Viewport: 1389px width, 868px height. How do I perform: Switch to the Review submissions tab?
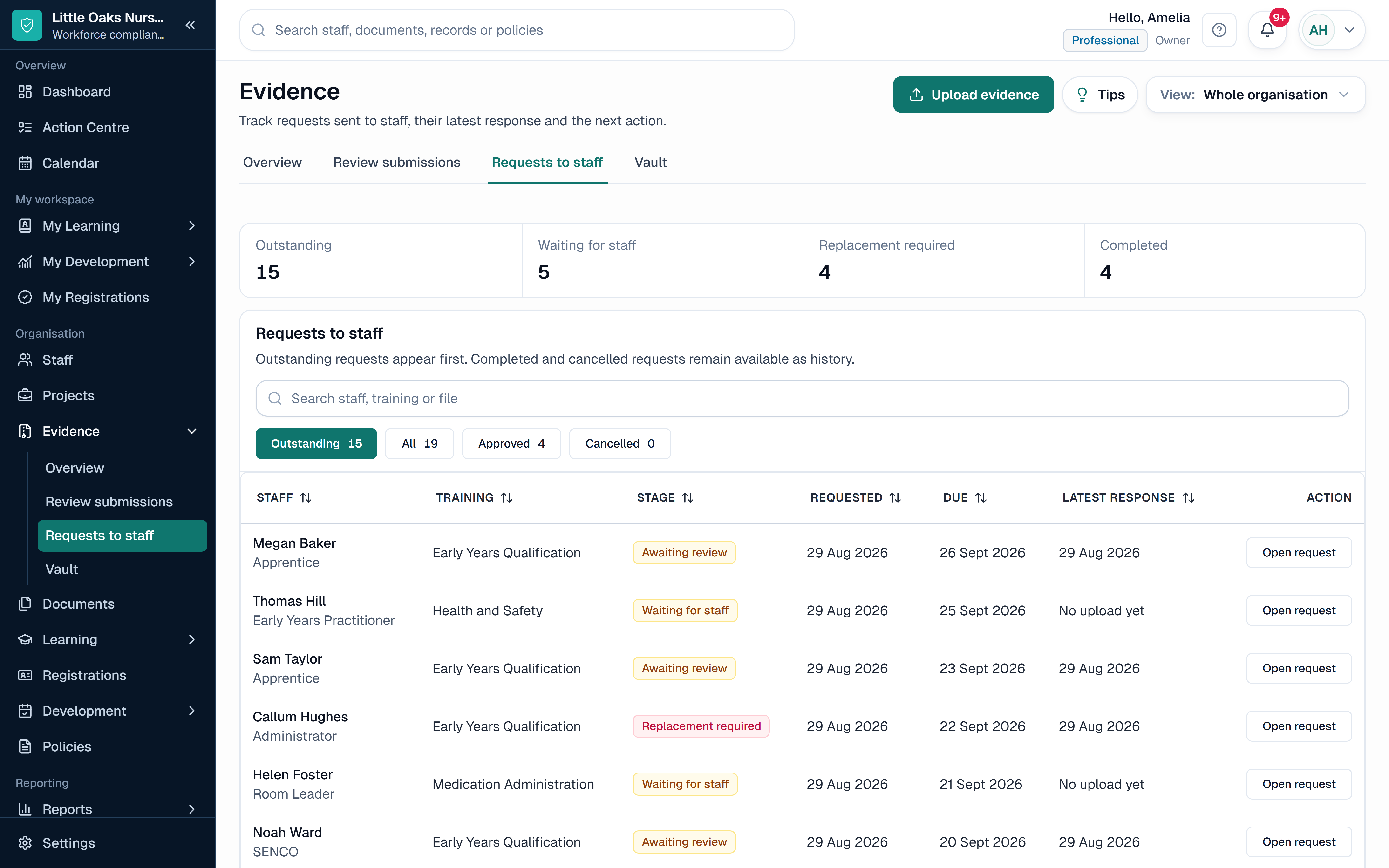pyautogui.click(x=397, y=163)
